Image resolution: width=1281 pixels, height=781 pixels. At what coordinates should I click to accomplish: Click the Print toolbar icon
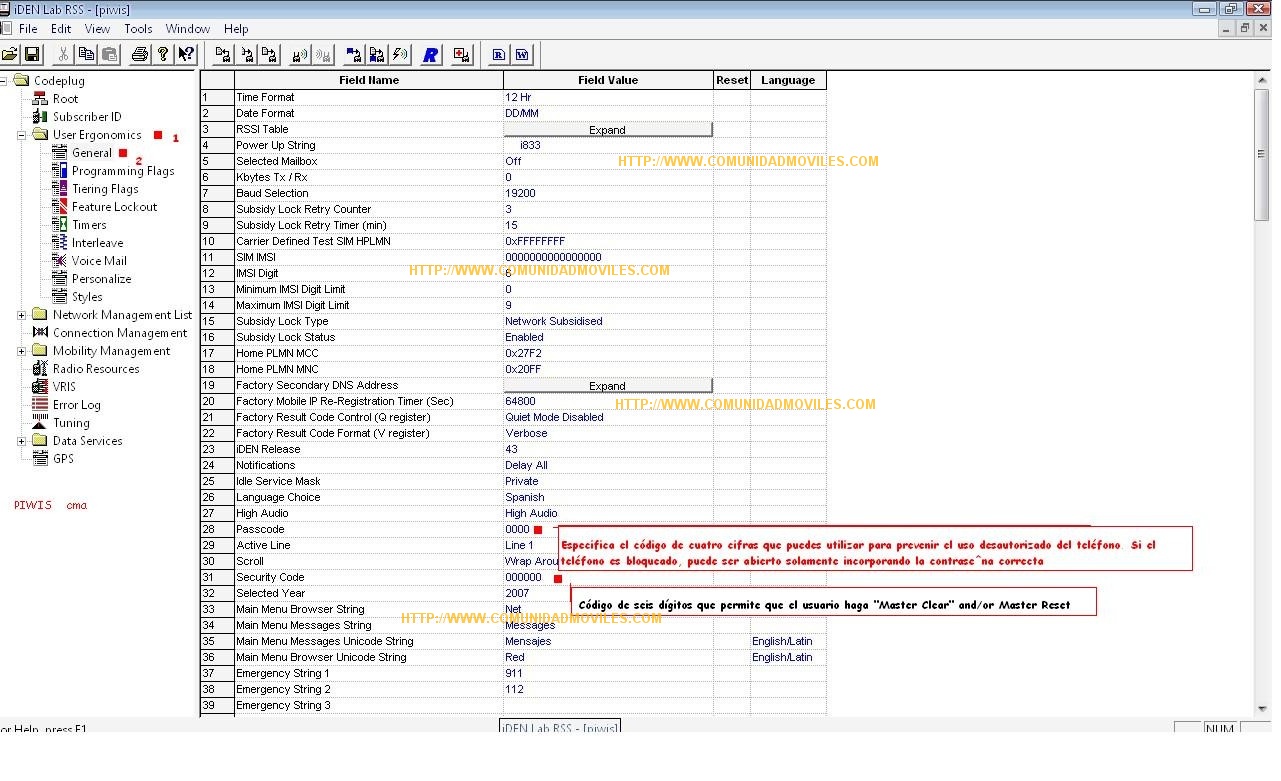click(140, 54)
